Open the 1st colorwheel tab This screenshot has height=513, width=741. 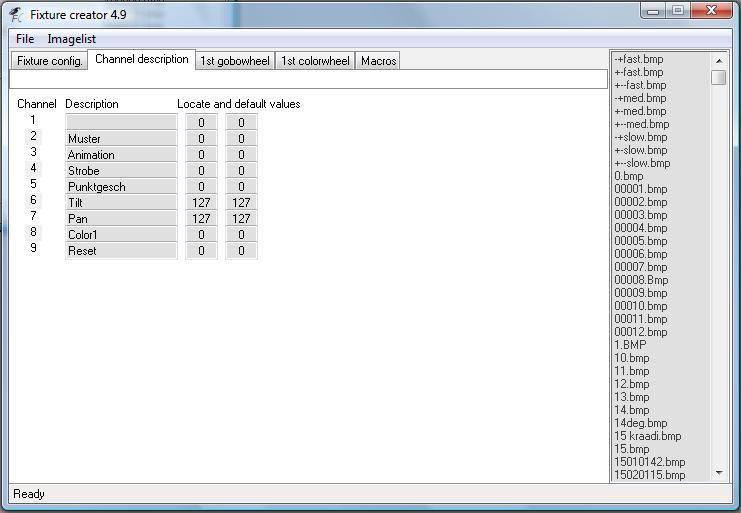click(x=315, y=61)
